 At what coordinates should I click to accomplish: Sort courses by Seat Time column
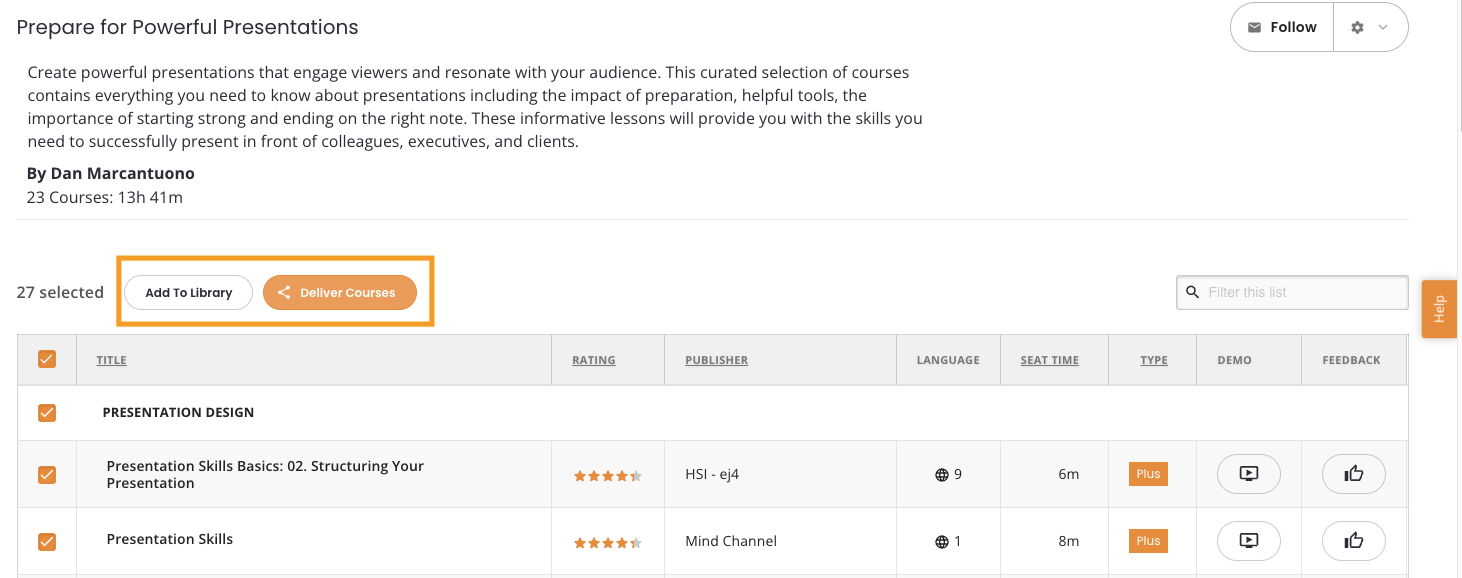tap(1050, 360)
